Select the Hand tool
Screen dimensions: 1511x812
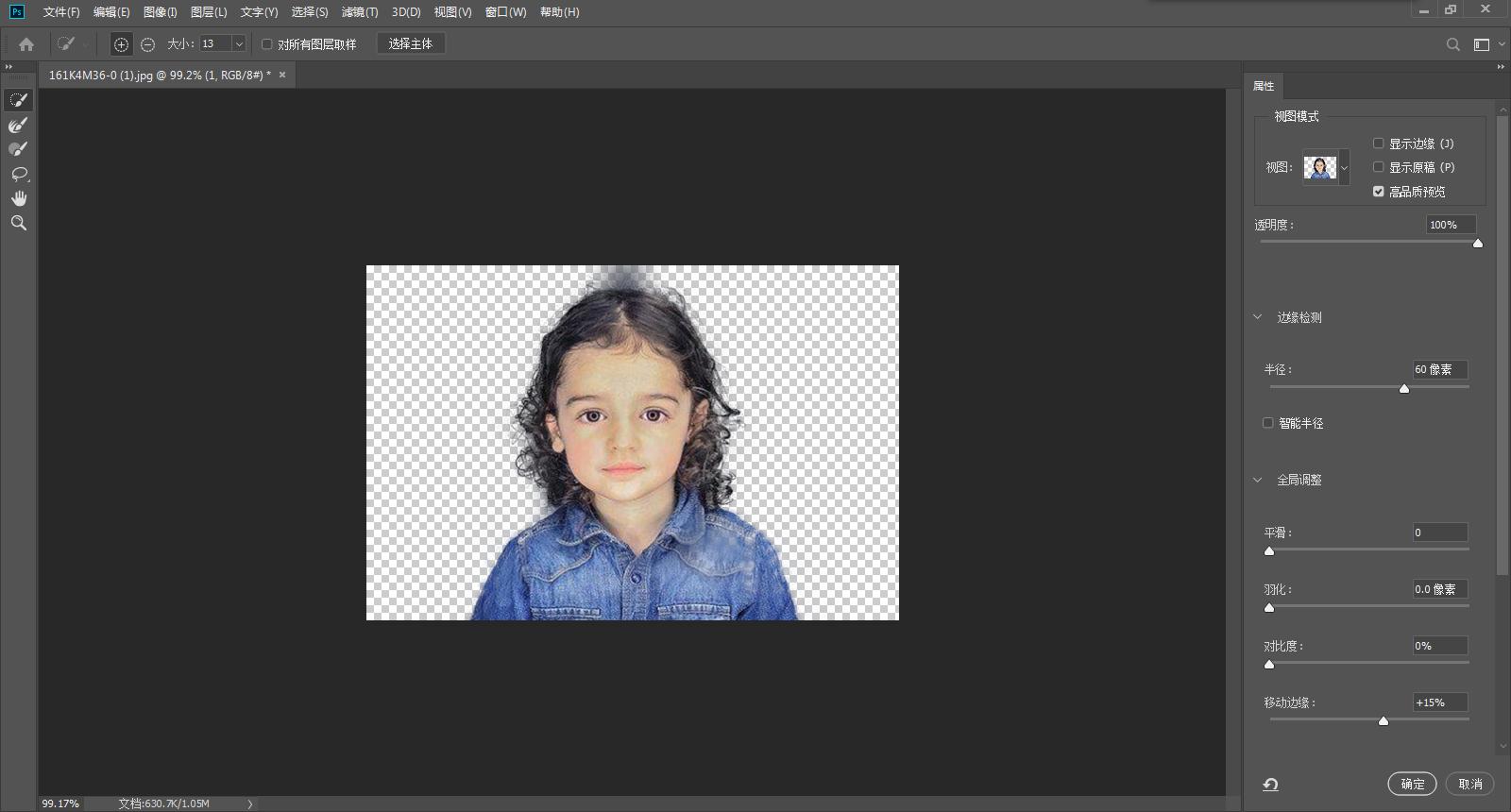coord(18,198)
